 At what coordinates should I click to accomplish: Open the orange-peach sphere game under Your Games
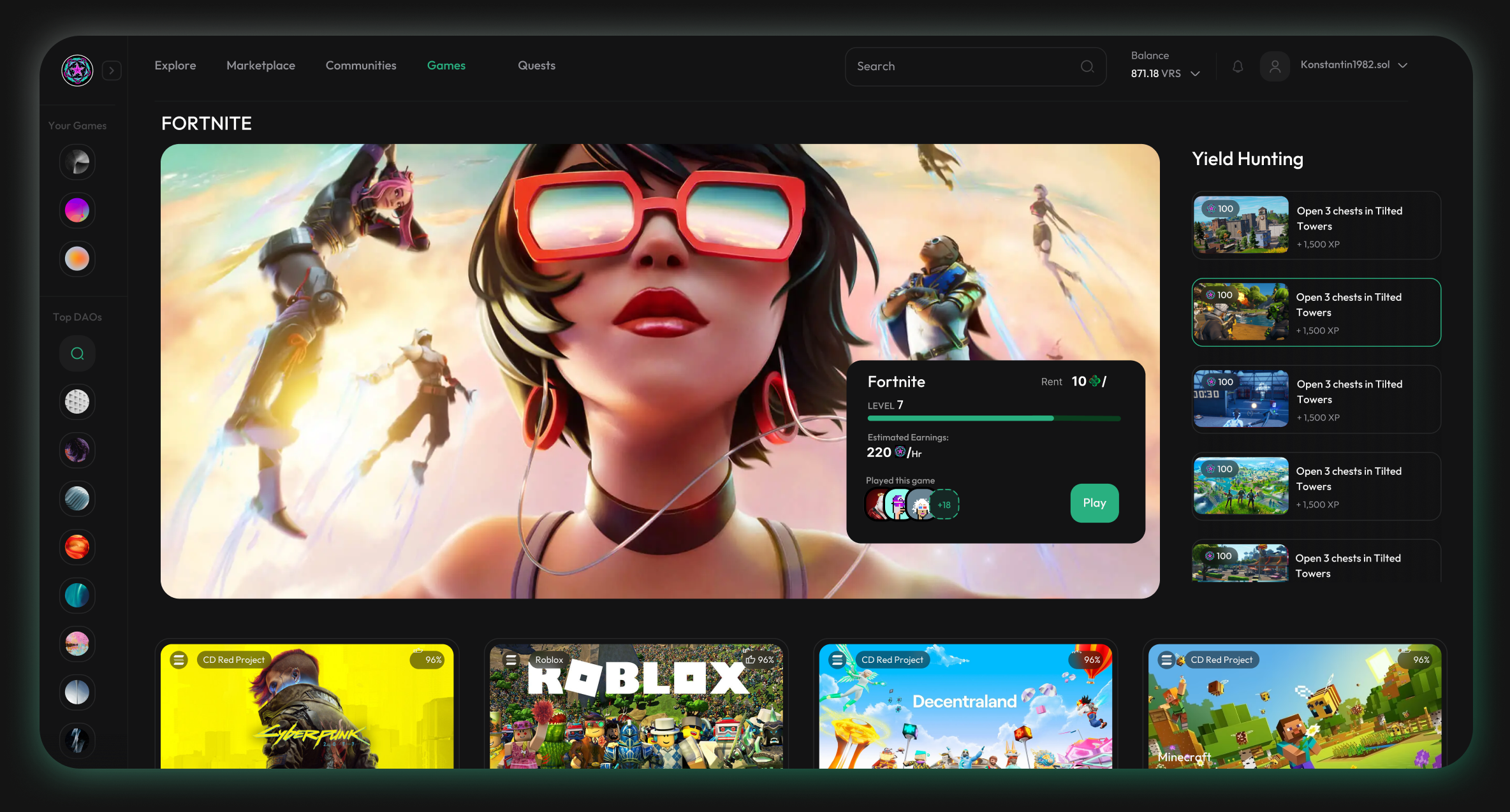(77, 259)
